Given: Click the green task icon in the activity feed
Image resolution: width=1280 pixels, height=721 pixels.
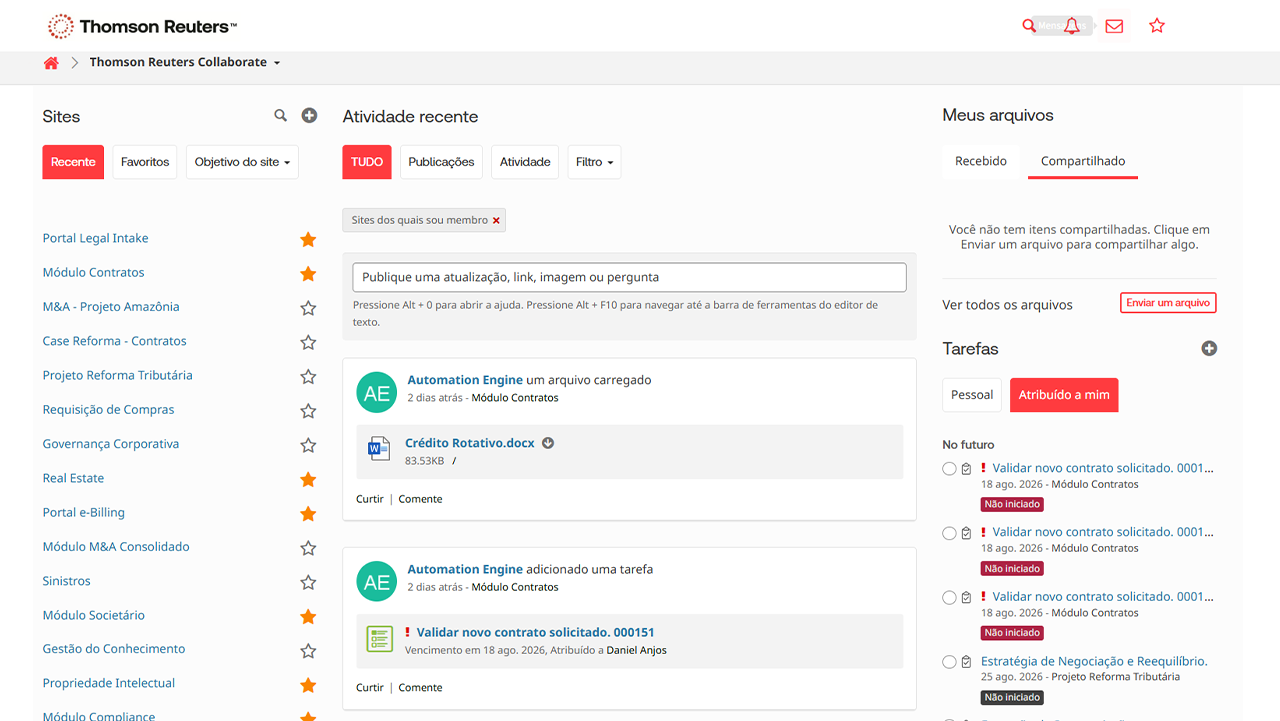Looking at the screenshot, I should point(379,639).
